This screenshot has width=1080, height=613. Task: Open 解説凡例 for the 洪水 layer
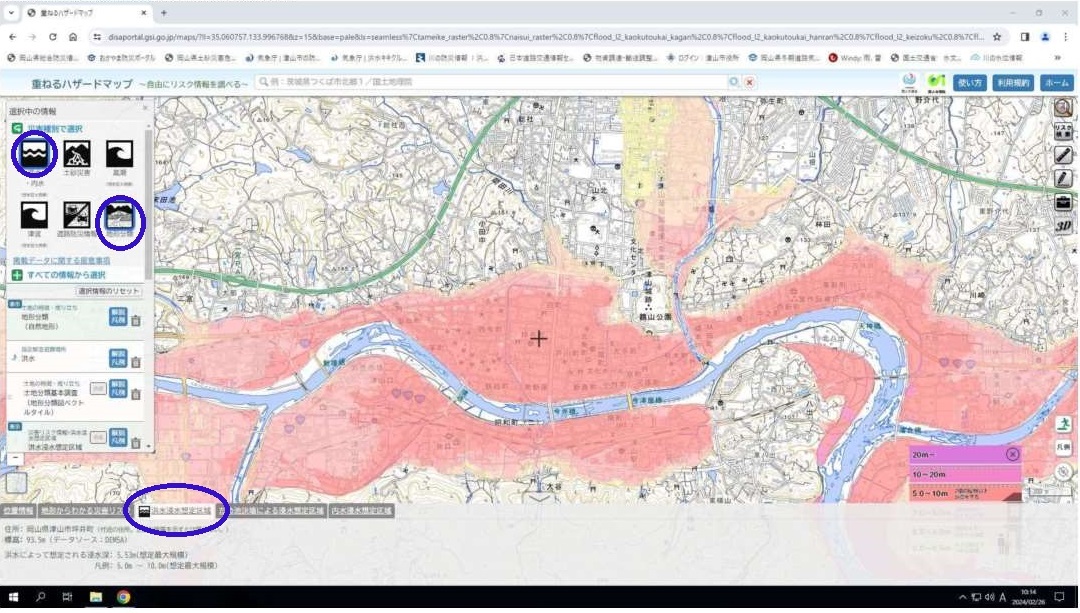(x=118, y=358)
